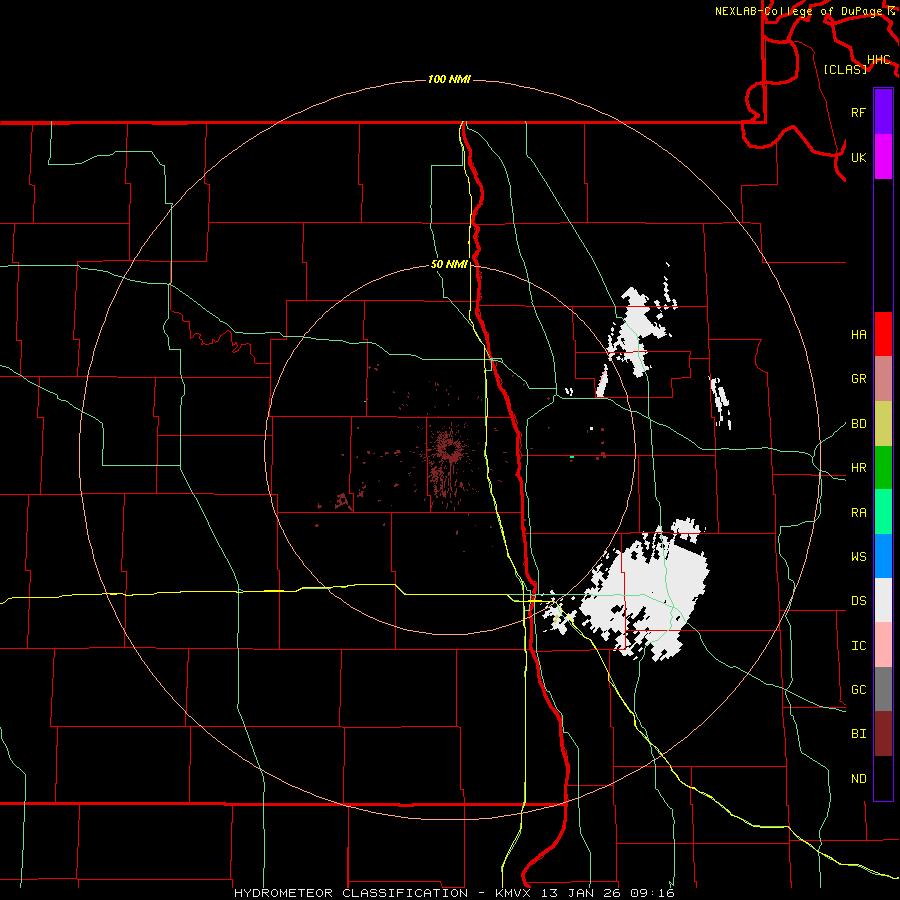The width and height of the screenshot is (900, 900).
Task: Click the ND black legend swatch
Action: click(x=883, y=778)
